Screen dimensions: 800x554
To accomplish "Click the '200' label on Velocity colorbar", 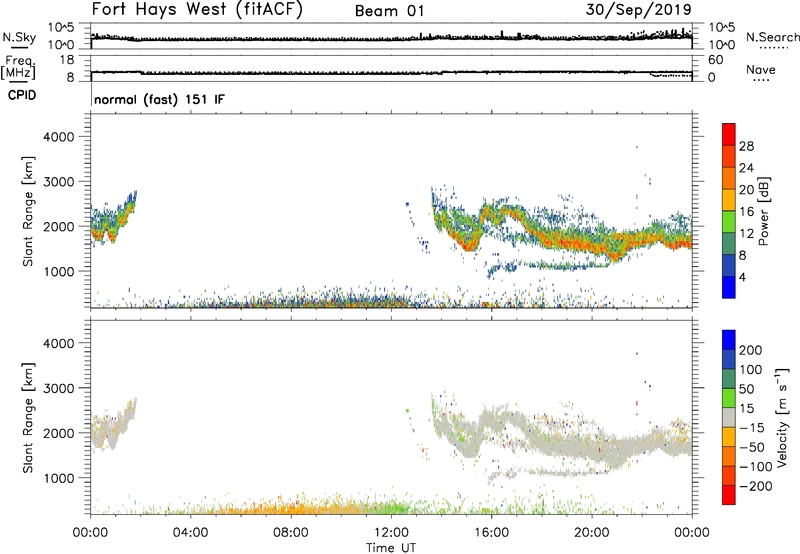I will (751, 350).
